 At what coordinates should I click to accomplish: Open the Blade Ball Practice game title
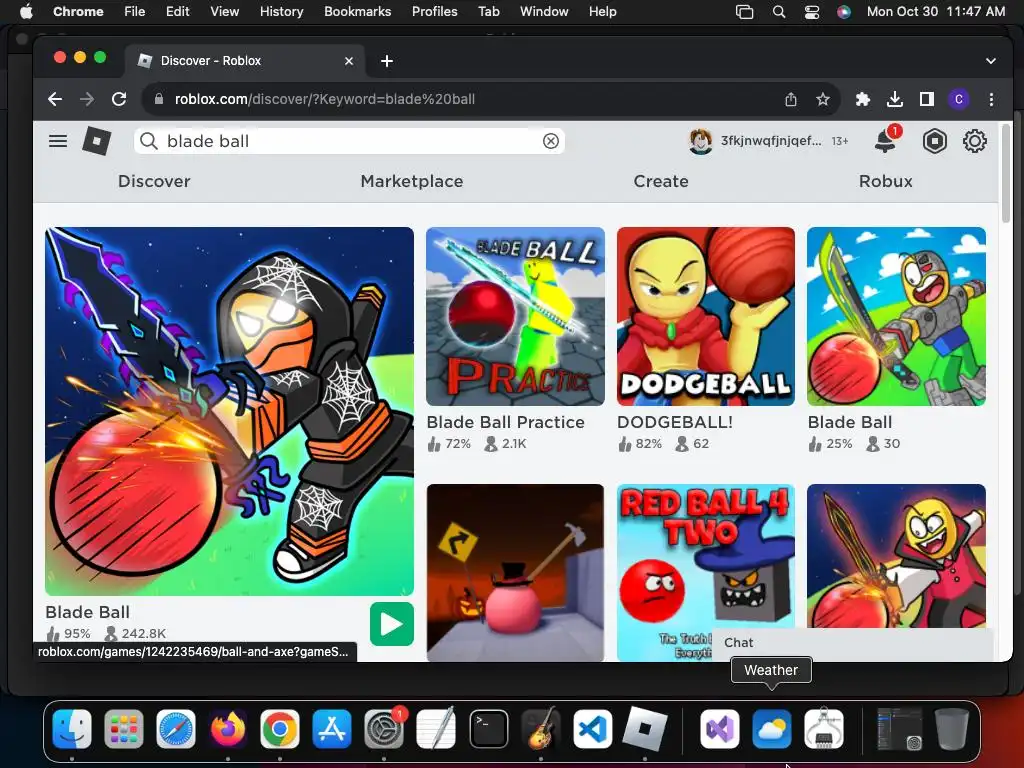tap(505, 423)
